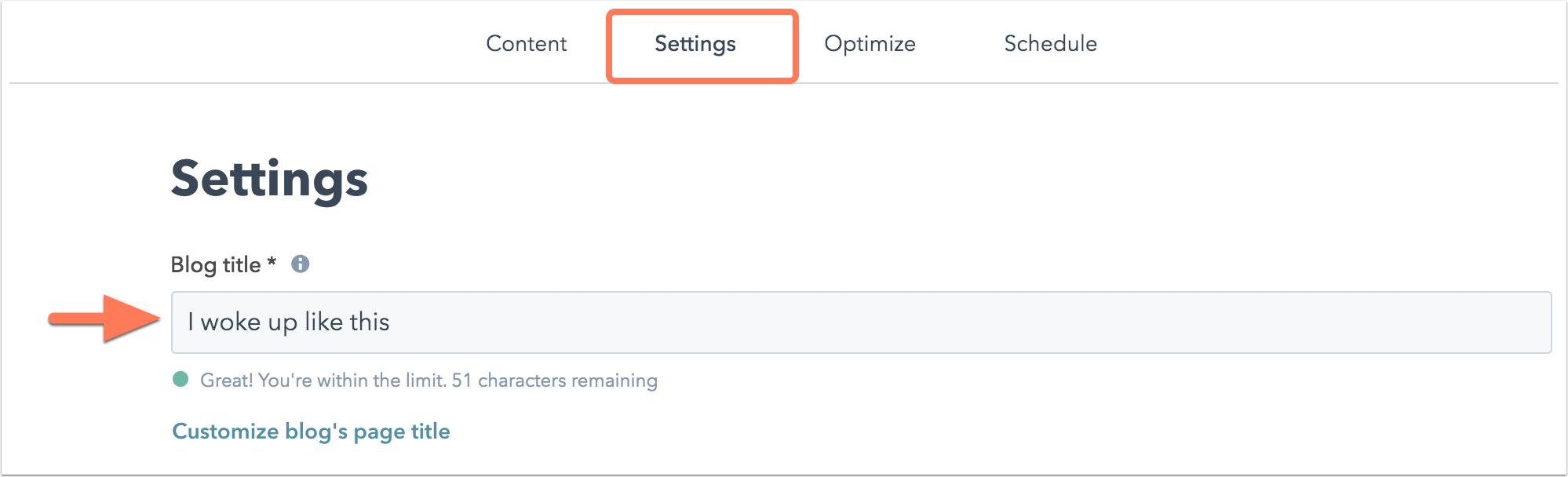Open the "Customize blog's page title" link
Viewport: 1568px width, 477px height.
point(311,431)
